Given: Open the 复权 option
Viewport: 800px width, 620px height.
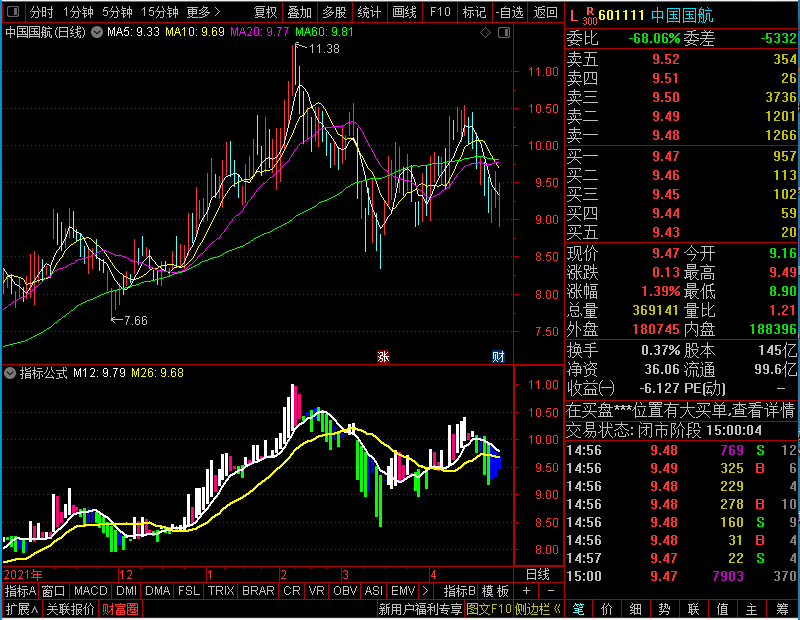Looking at the screenshot, I should [x=265, y=12].
